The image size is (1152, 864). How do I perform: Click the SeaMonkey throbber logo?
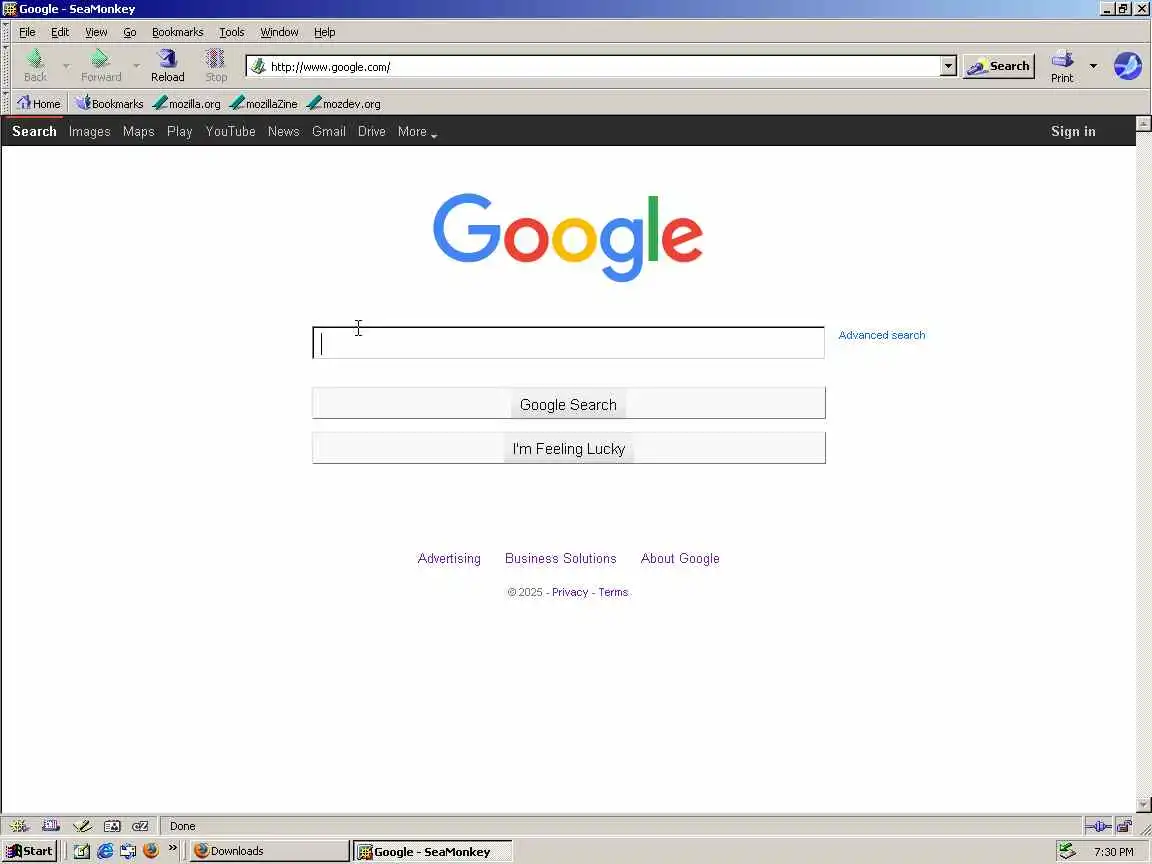1128,66
